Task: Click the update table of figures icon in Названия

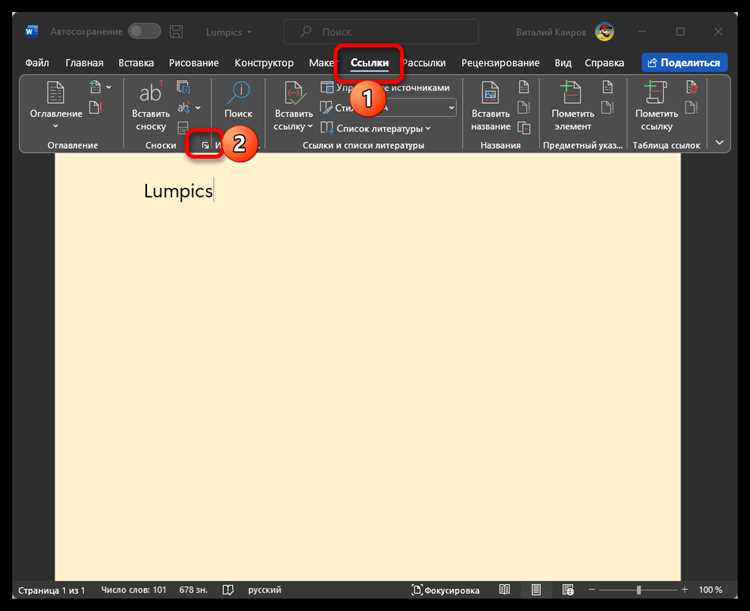Action: [524, 107]
